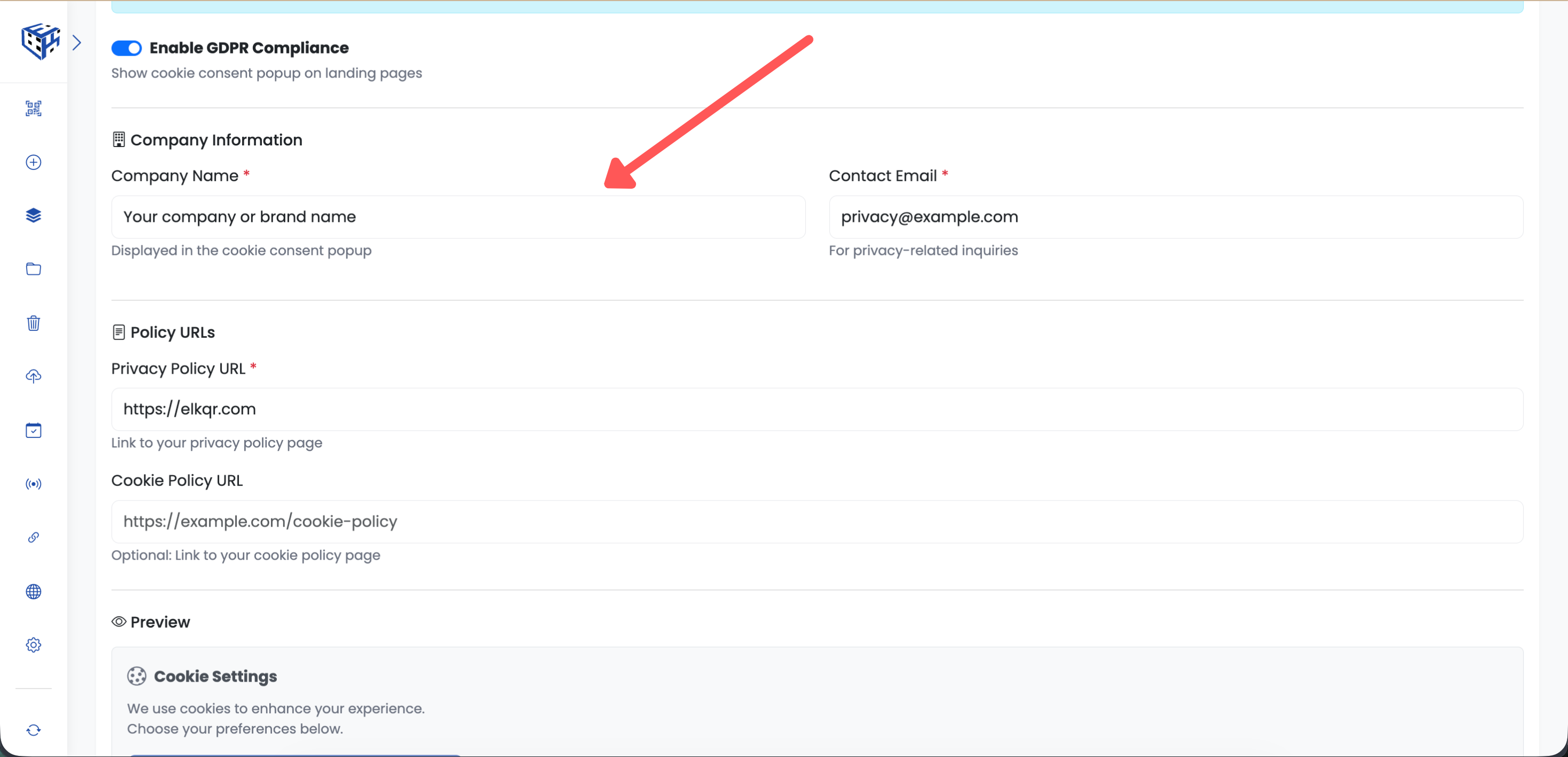Image resolution: width=1568 pixels, height=757 pixels.
Task: Trigger the sync refresh icon at sidebar bottom
Action: coord(34,730)
